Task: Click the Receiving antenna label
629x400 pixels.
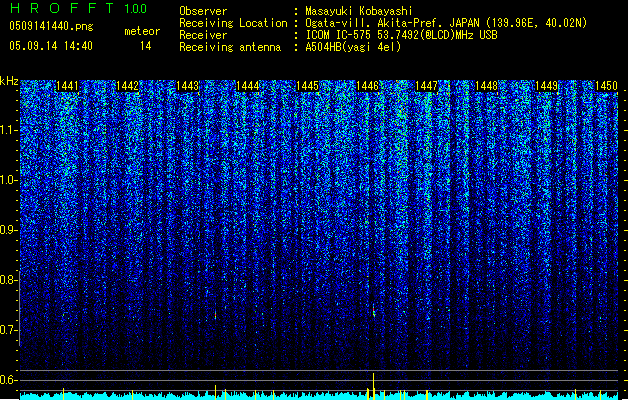Action: point(230,47)
